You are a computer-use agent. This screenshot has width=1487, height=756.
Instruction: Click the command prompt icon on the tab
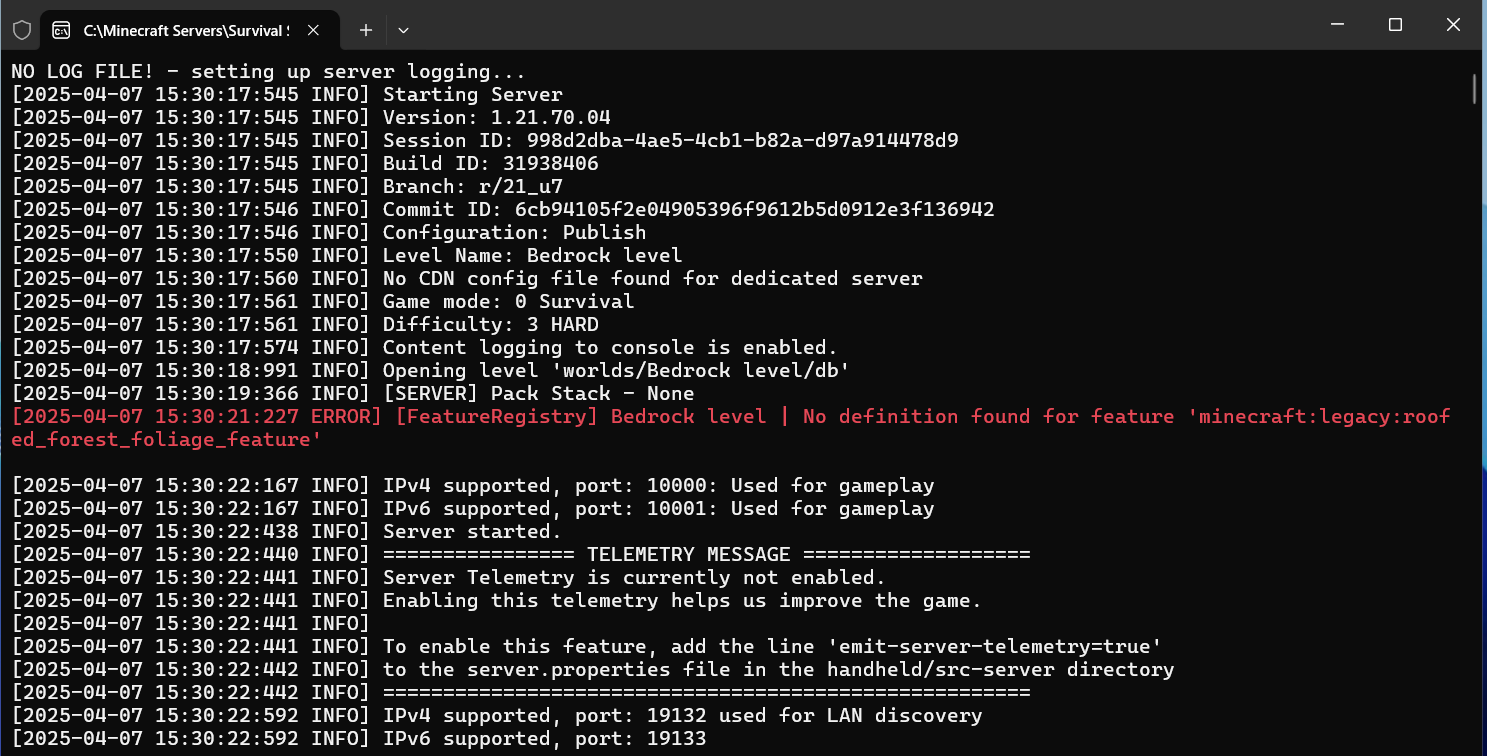[x=62, y=30]
